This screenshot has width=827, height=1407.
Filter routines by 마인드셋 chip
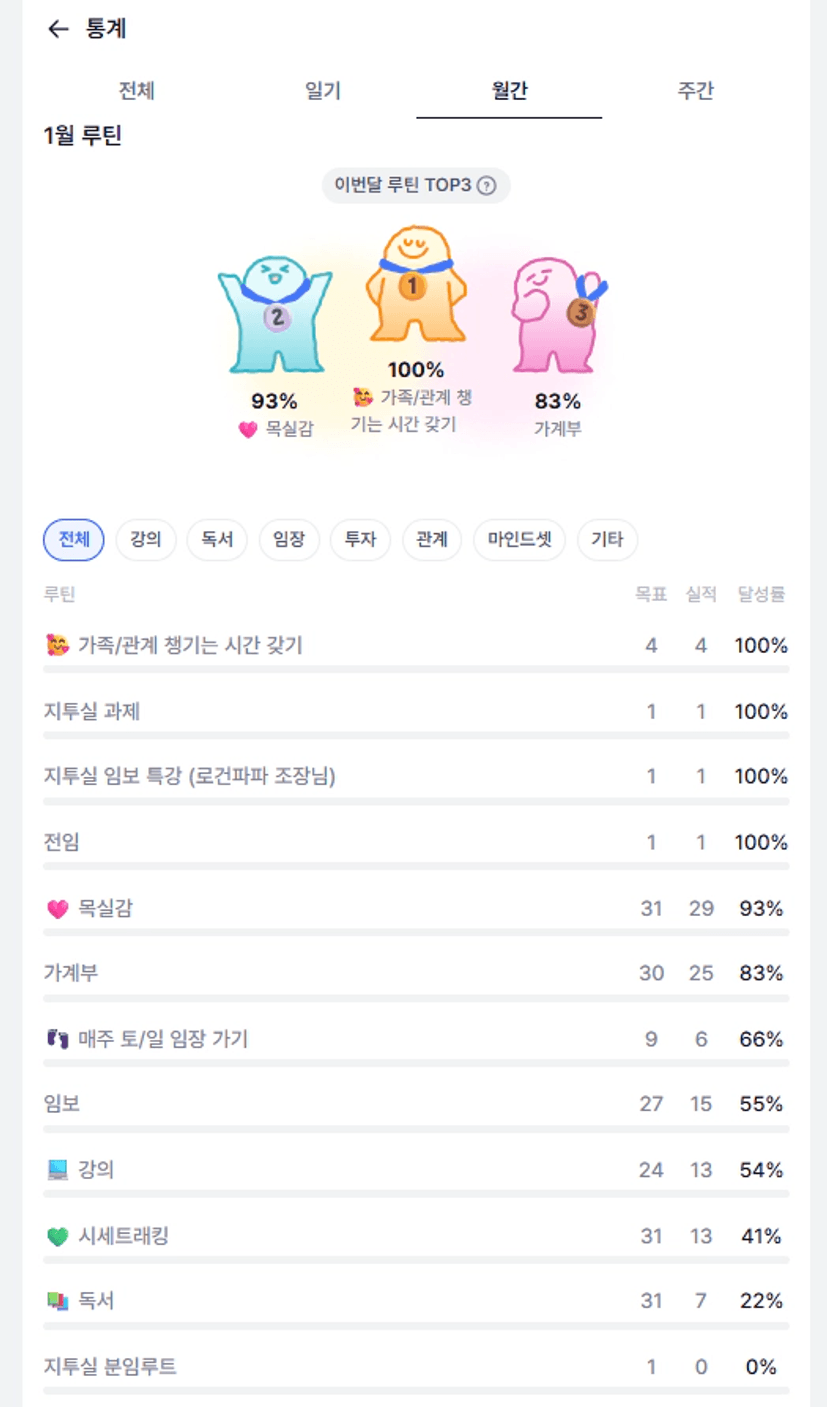[x=519, y=540]
